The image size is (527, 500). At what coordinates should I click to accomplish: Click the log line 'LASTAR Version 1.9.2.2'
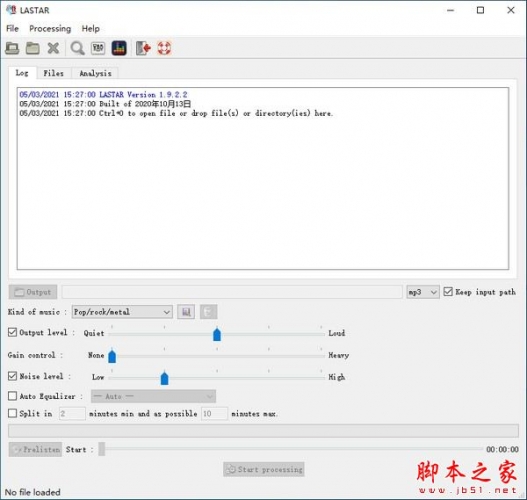(103, 94)
